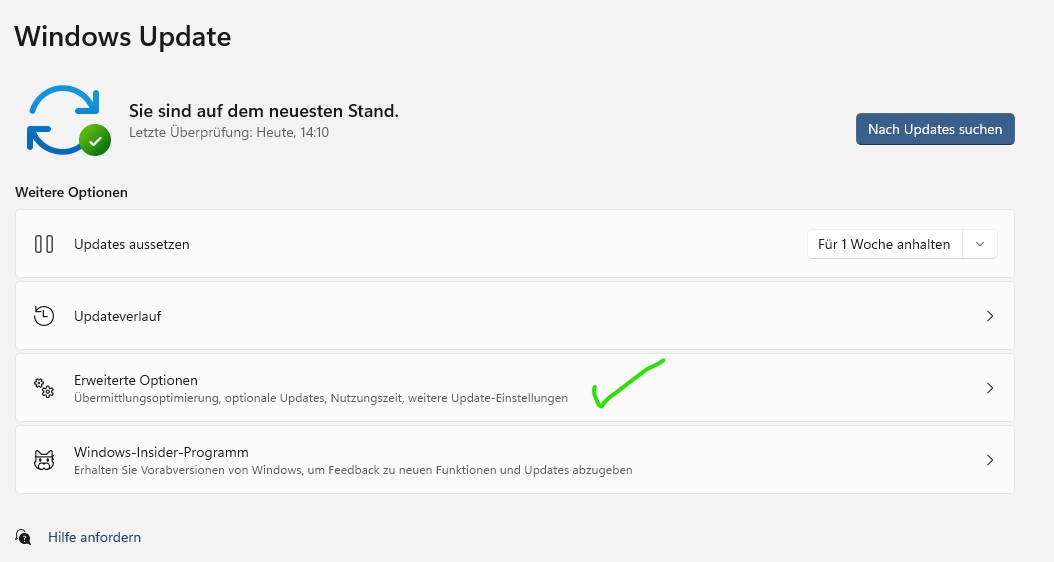Open the Windows-Insider-Programm entry
Image resolution: width=1054 pixels, height=562 pixels.
point(515,460)
